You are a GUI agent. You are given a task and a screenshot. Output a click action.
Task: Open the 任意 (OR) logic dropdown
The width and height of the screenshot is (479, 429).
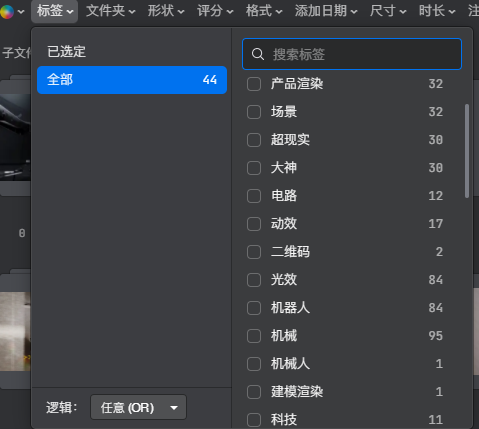(x=138, y=407)
